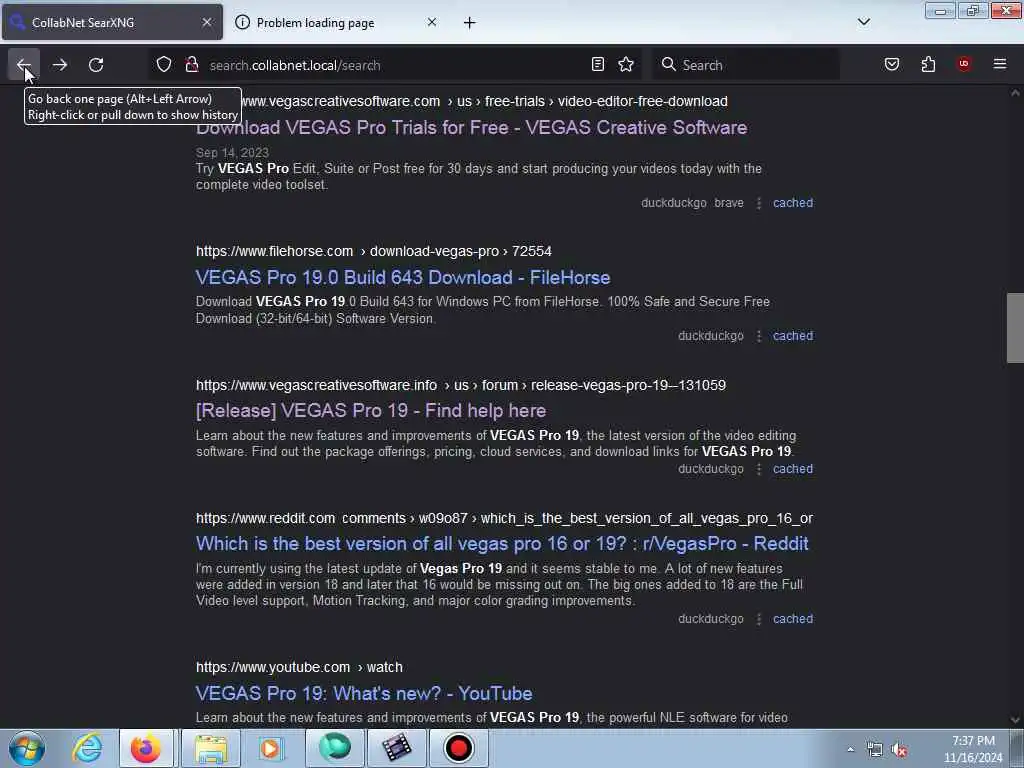Show hidden system tray icons
The width and height of the screenshot is (1024, 768).
point(850,749)
